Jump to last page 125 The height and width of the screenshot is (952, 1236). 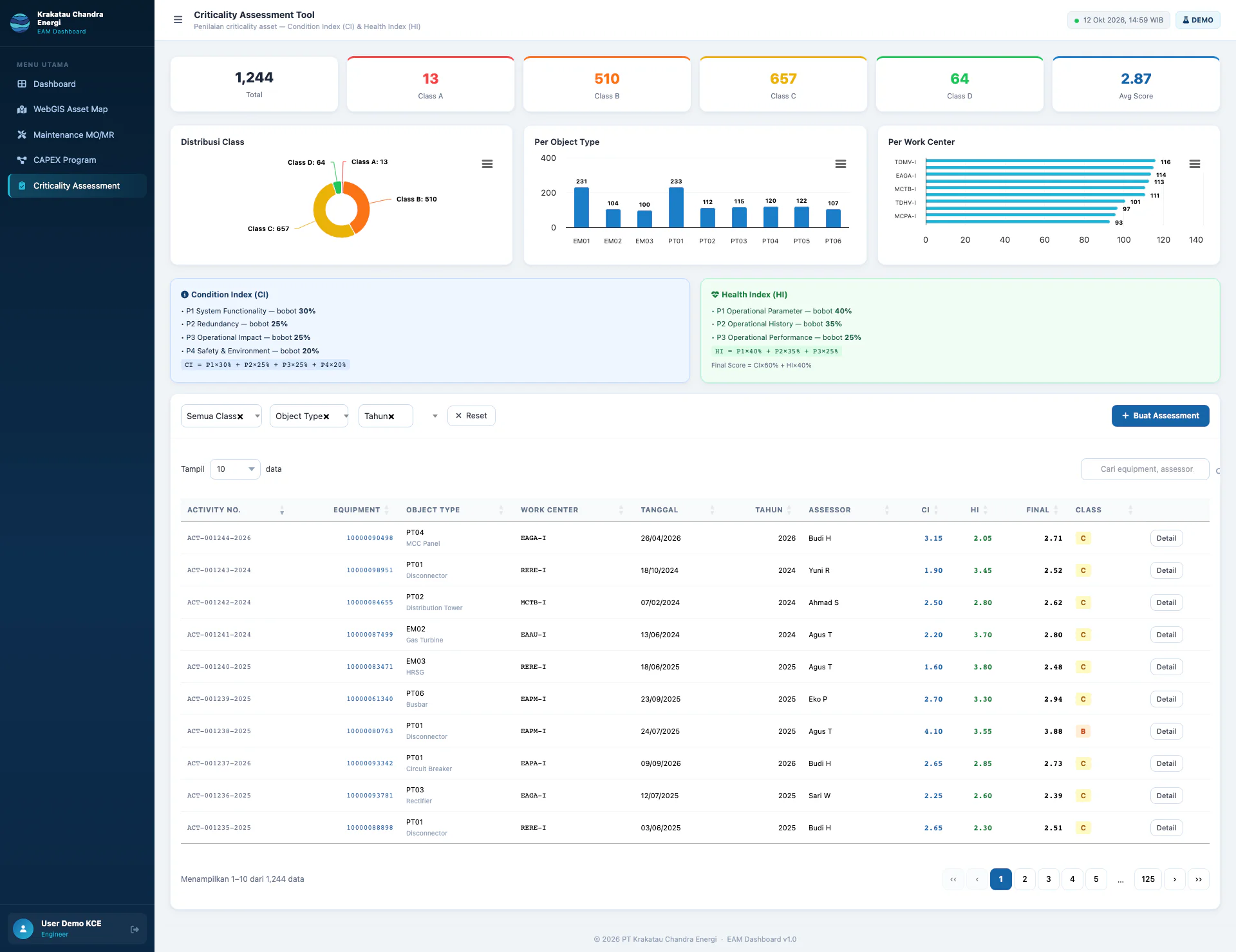(1148, 879)
